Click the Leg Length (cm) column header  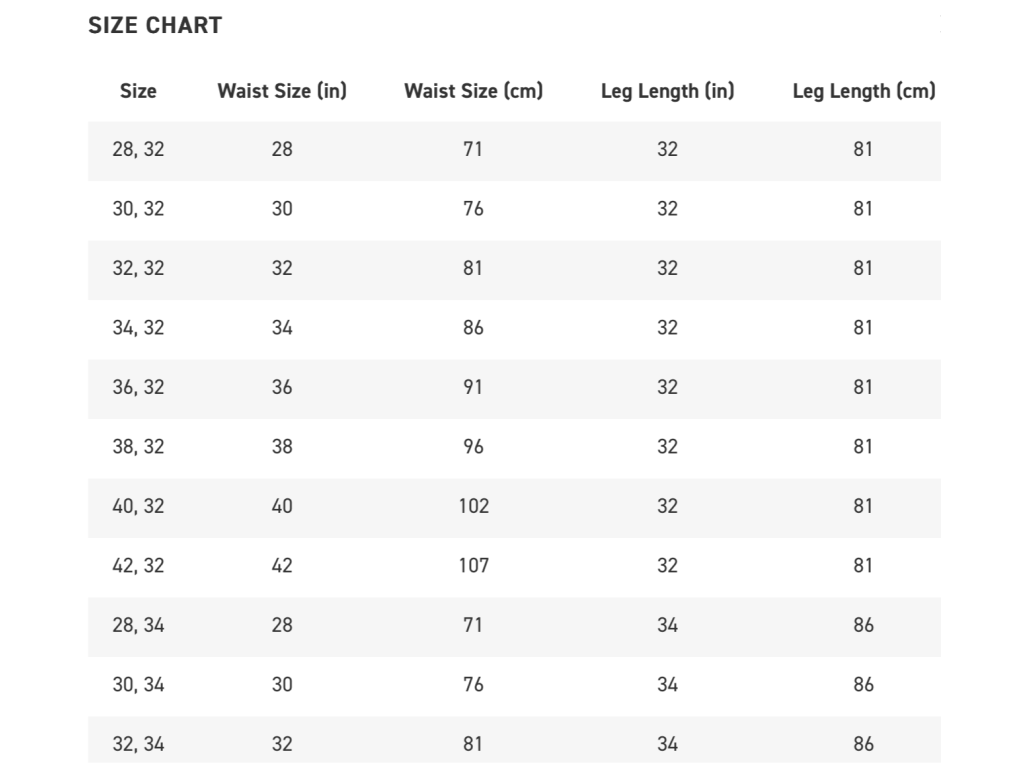863,91
